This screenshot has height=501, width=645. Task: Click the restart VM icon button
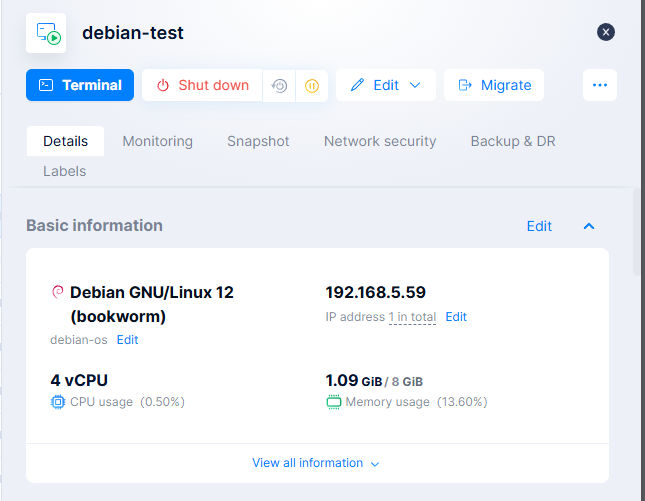[x=279, y=86]
